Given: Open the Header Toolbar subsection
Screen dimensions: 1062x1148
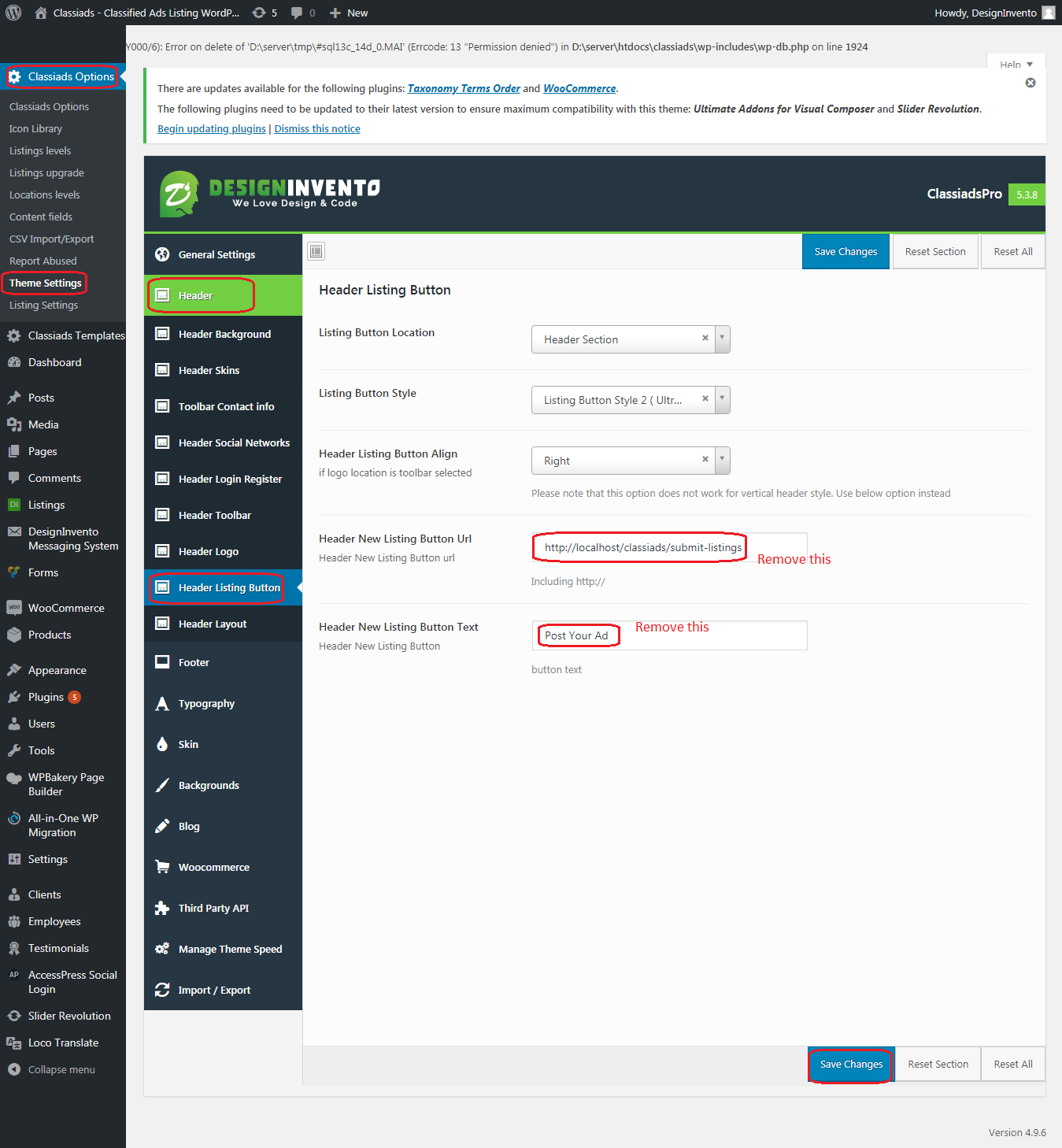Looking at the screenshot, I should click(x=223, y=515).
